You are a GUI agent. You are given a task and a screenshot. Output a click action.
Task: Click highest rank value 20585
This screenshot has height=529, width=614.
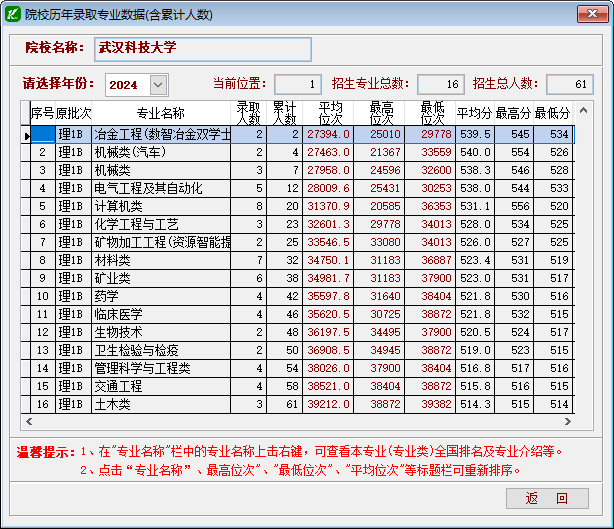(379, 206)
